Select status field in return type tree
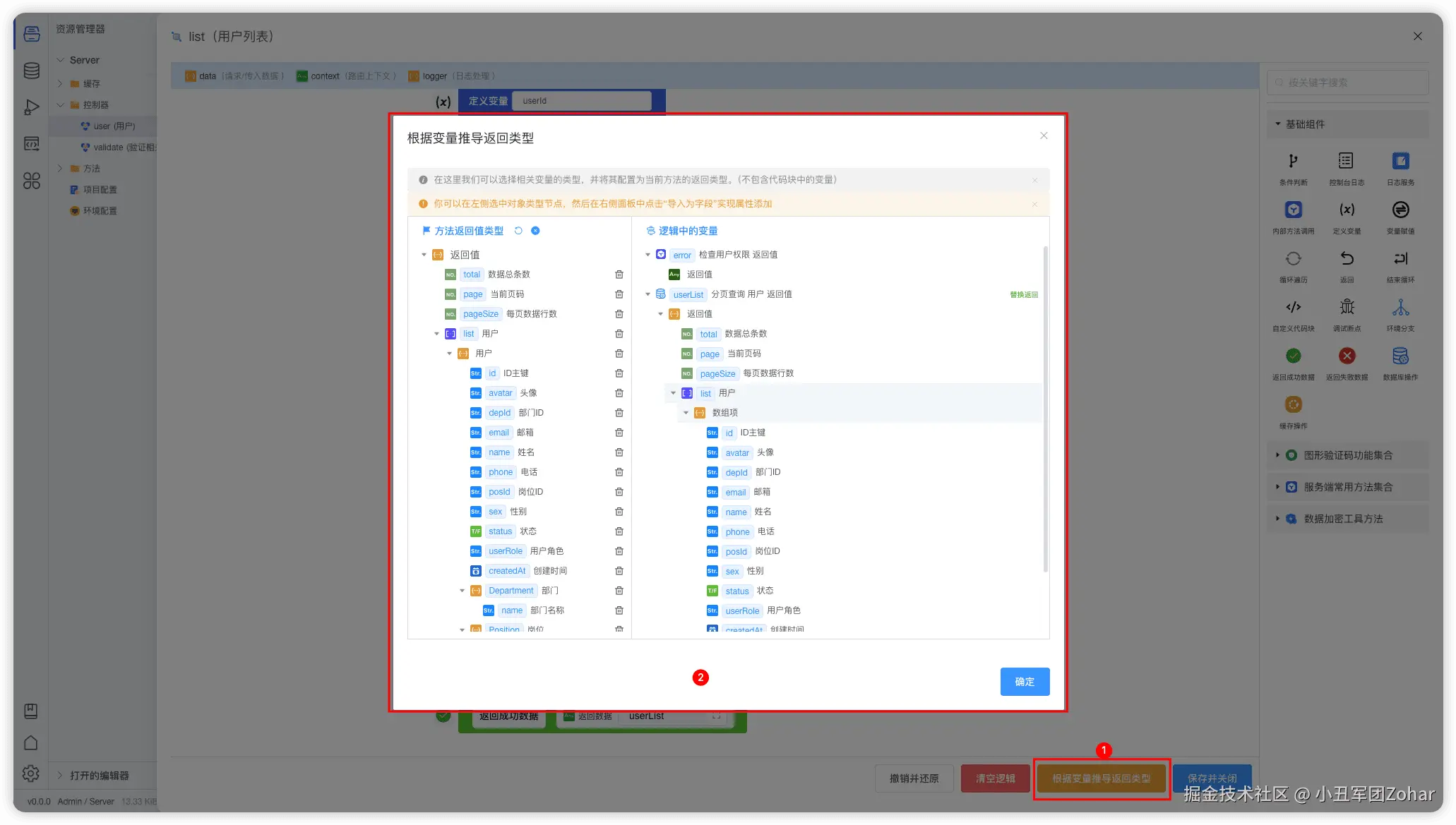The image size is (1456, 825). point(500,531)
